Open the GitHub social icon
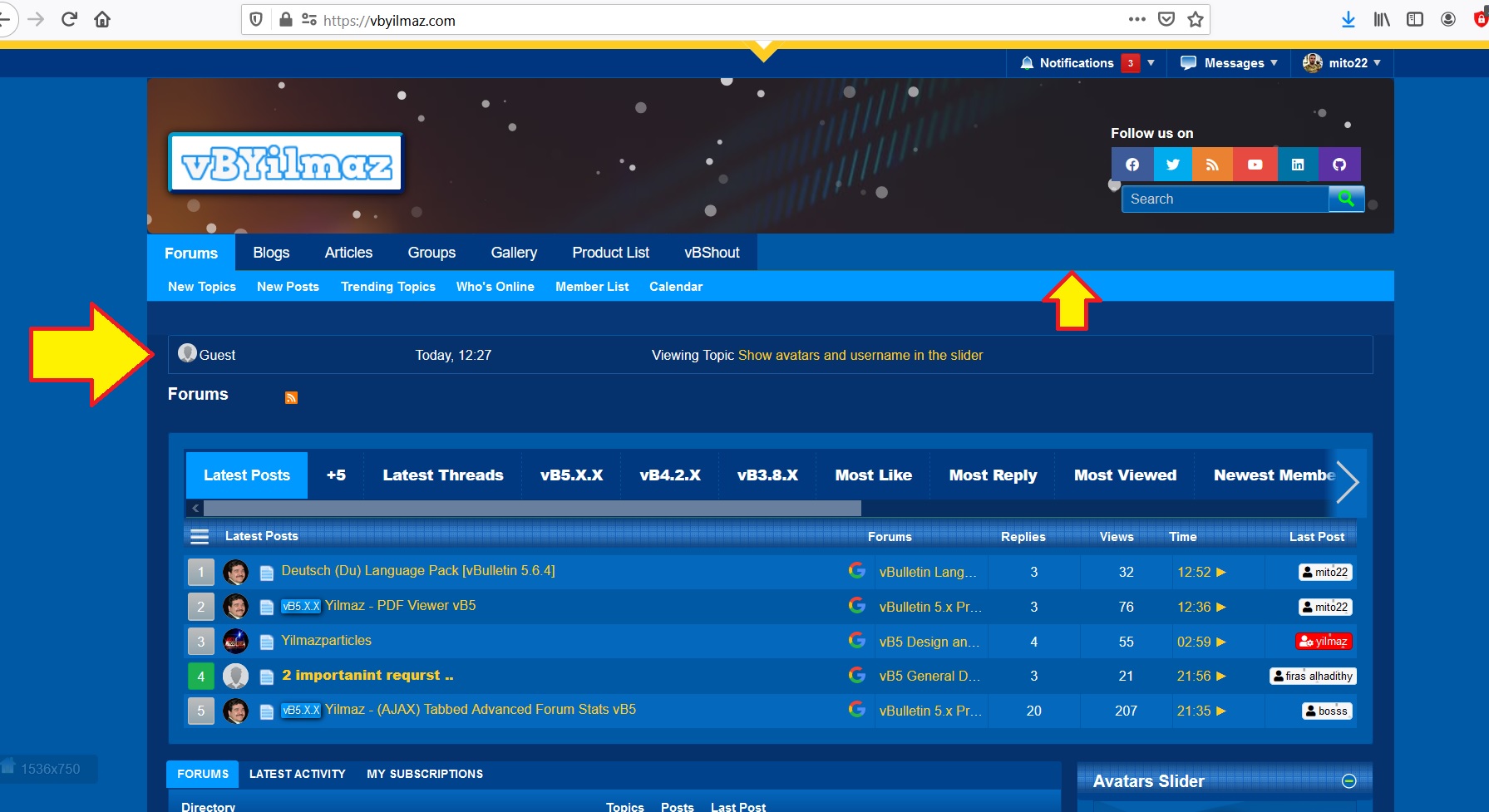This screenshot has width=1489, height=812. pyautogui.click(x=1339, y=165)
